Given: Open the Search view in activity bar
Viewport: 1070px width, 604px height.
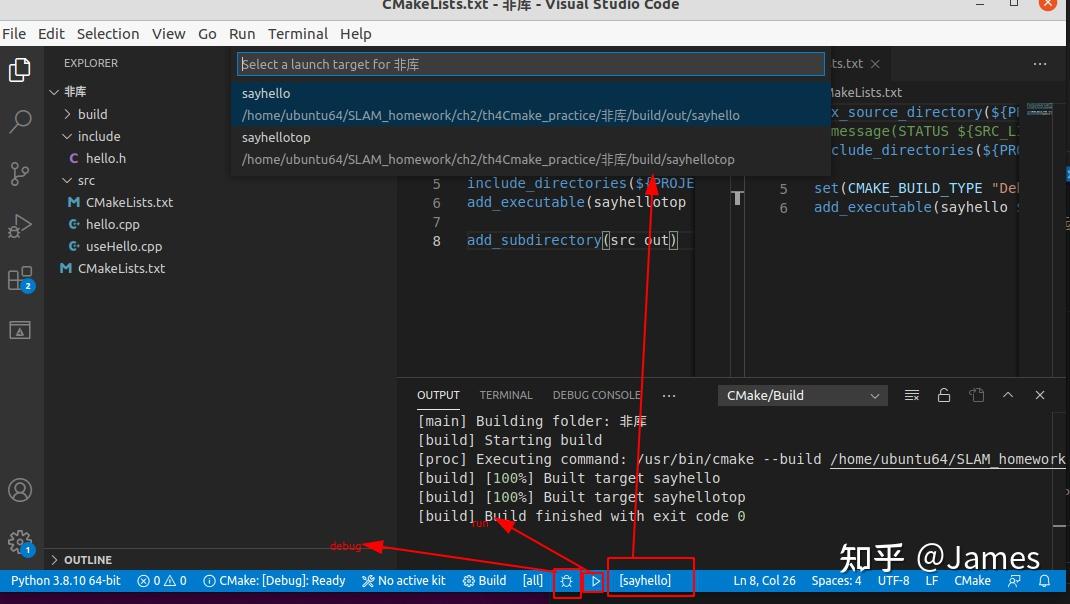Looking at the screenshot, I should 20,121.
